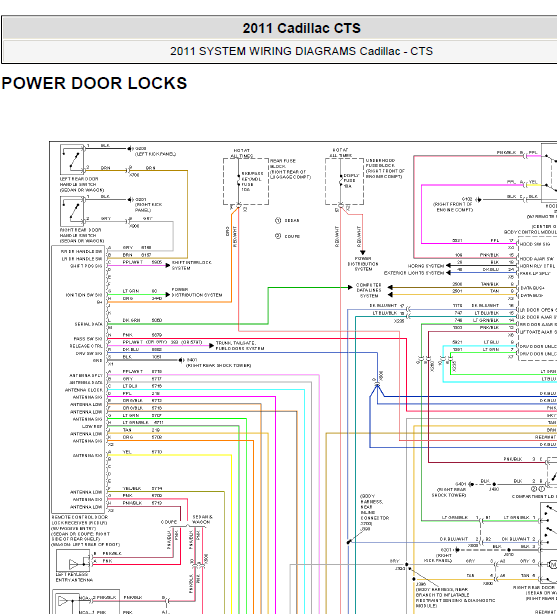Screen dimensions: 557x614
Task: Select the 'HOOD AJAR SW' pin label
Action: (x=537, y=259)
